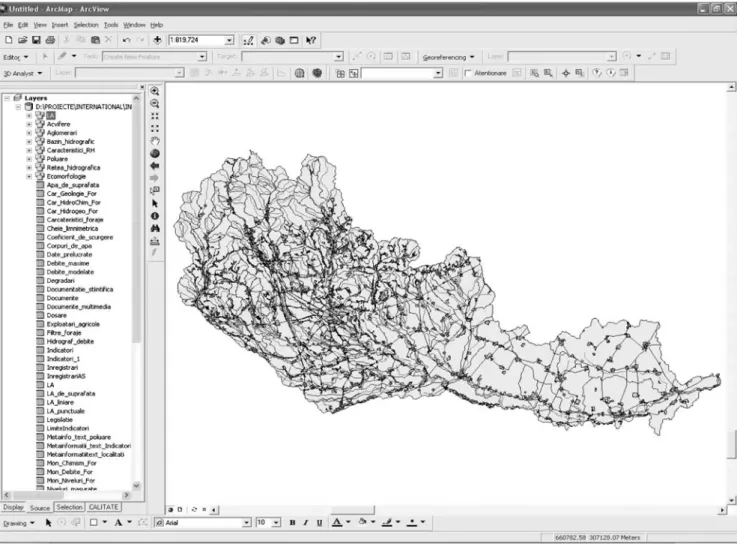Toggle Apa_de_suprafata layer visibility
737x544 pixels.
click(x=40, y=185)
